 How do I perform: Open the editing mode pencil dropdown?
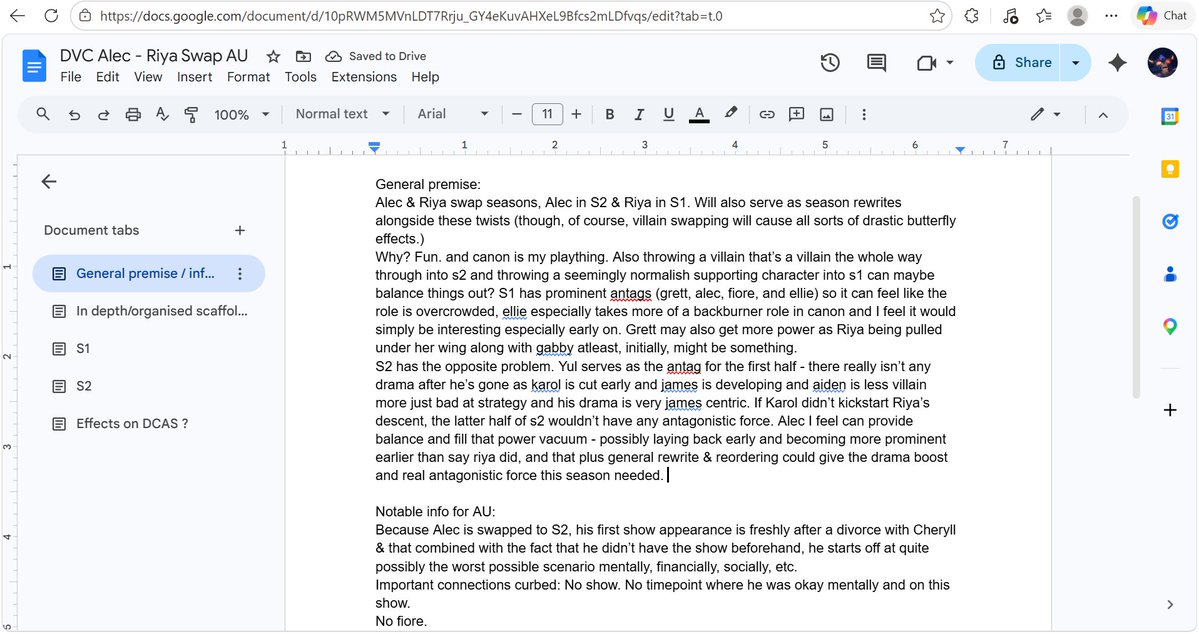click(x=1045, y=115)
